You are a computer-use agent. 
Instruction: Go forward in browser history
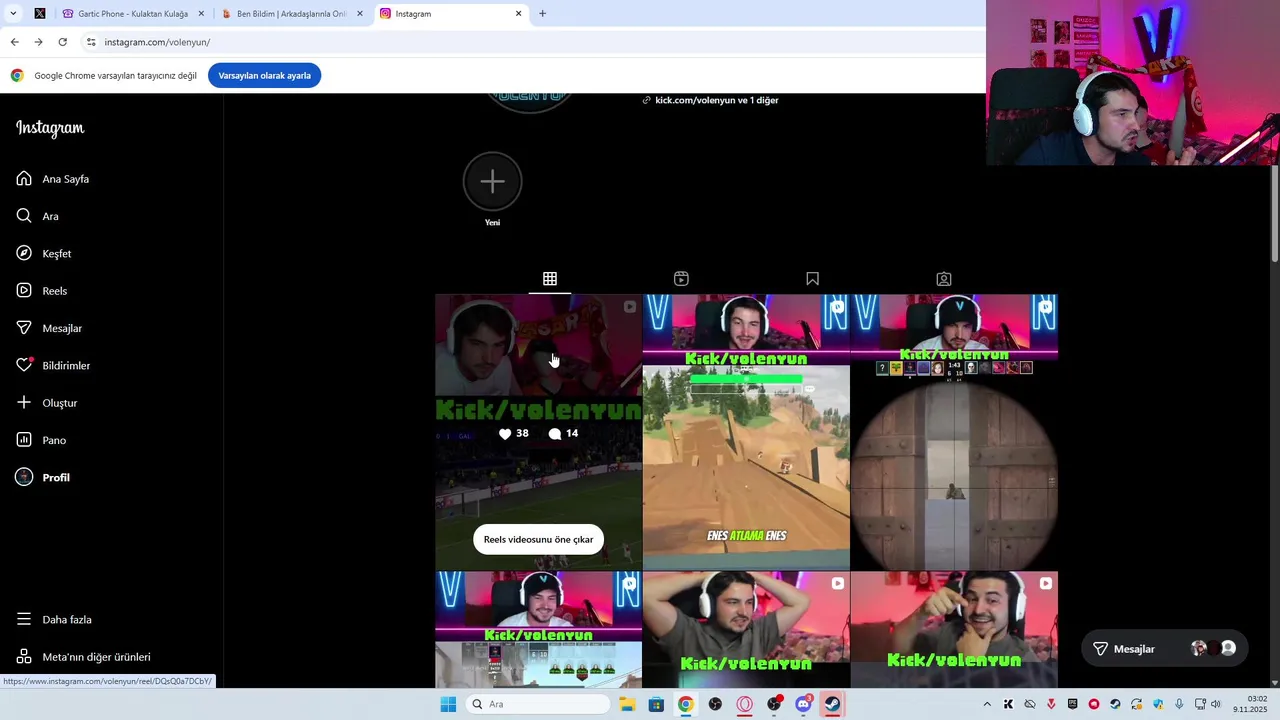coord(38,42)
